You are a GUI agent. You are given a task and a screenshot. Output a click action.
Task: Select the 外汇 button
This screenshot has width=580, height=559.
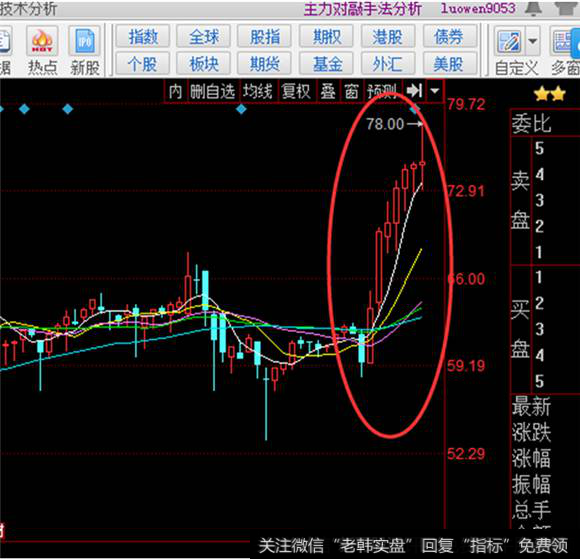click(x=387, y=64)
